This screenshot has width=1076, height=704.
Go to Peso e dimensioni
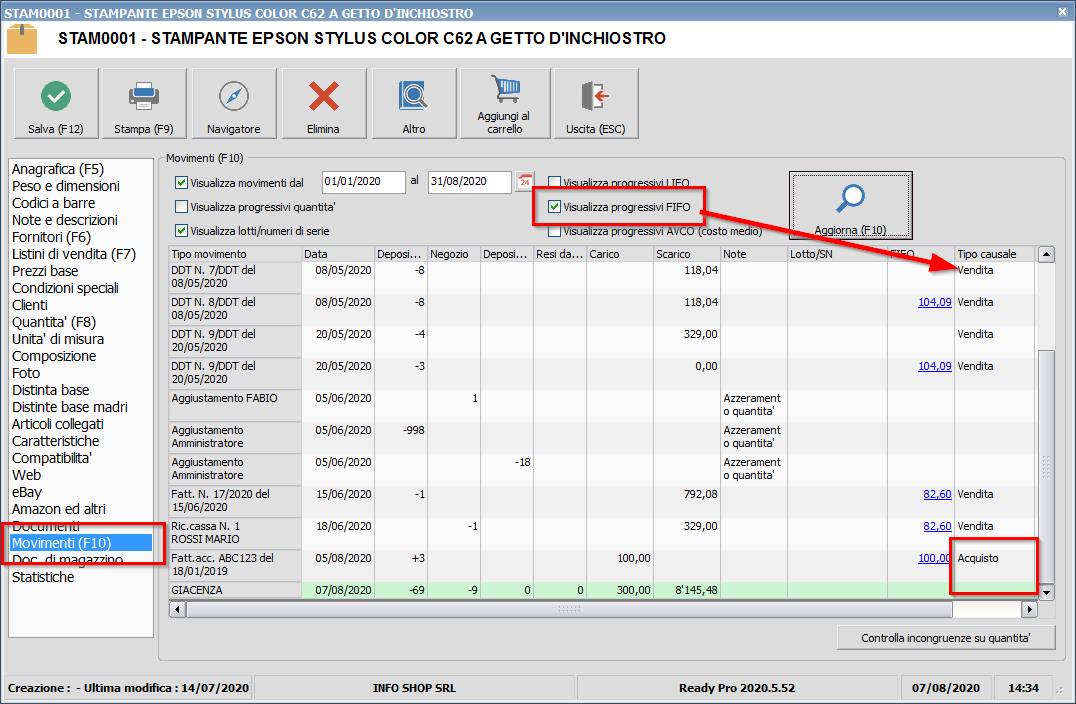66,186
